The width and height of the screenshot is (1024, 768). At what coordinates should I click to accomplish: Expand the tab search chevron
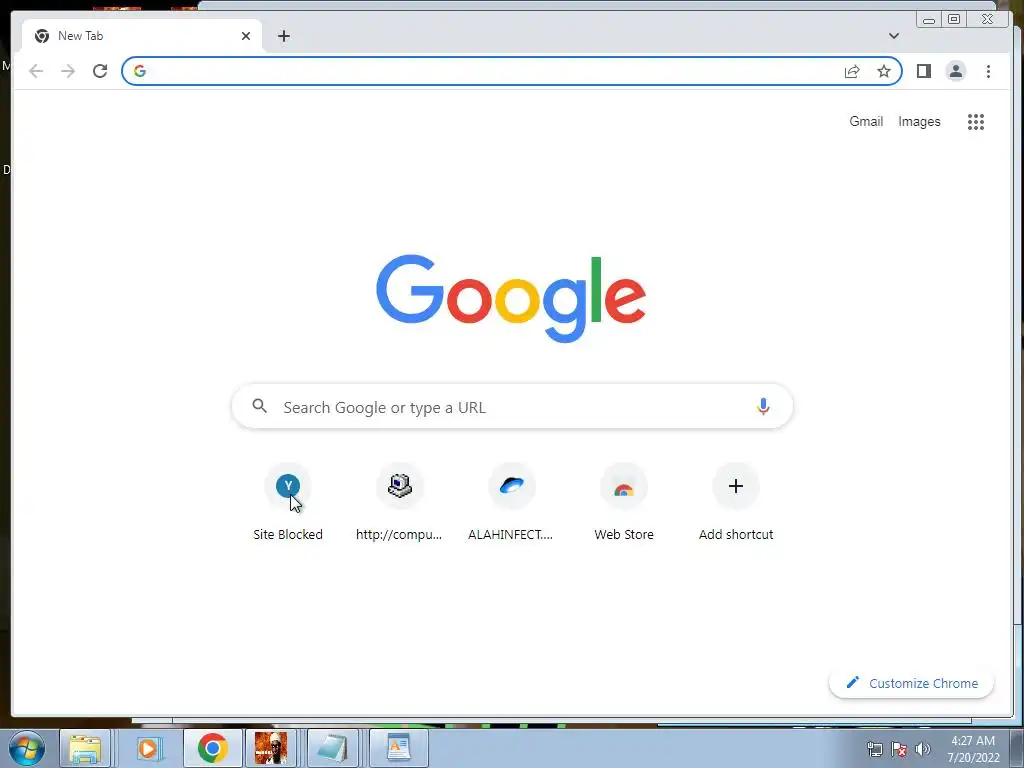click(x=893, y=36)
